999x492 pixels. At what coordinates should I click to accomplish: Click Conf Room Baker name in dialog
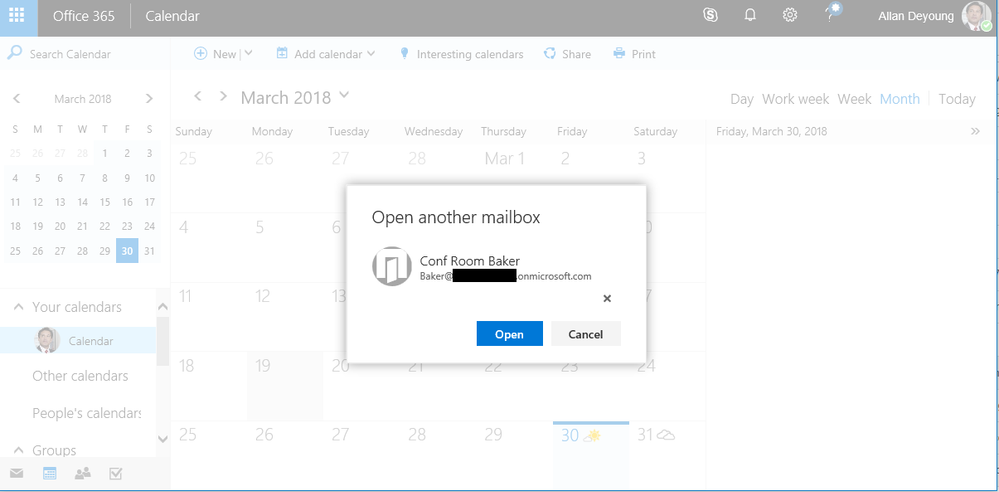470,261
